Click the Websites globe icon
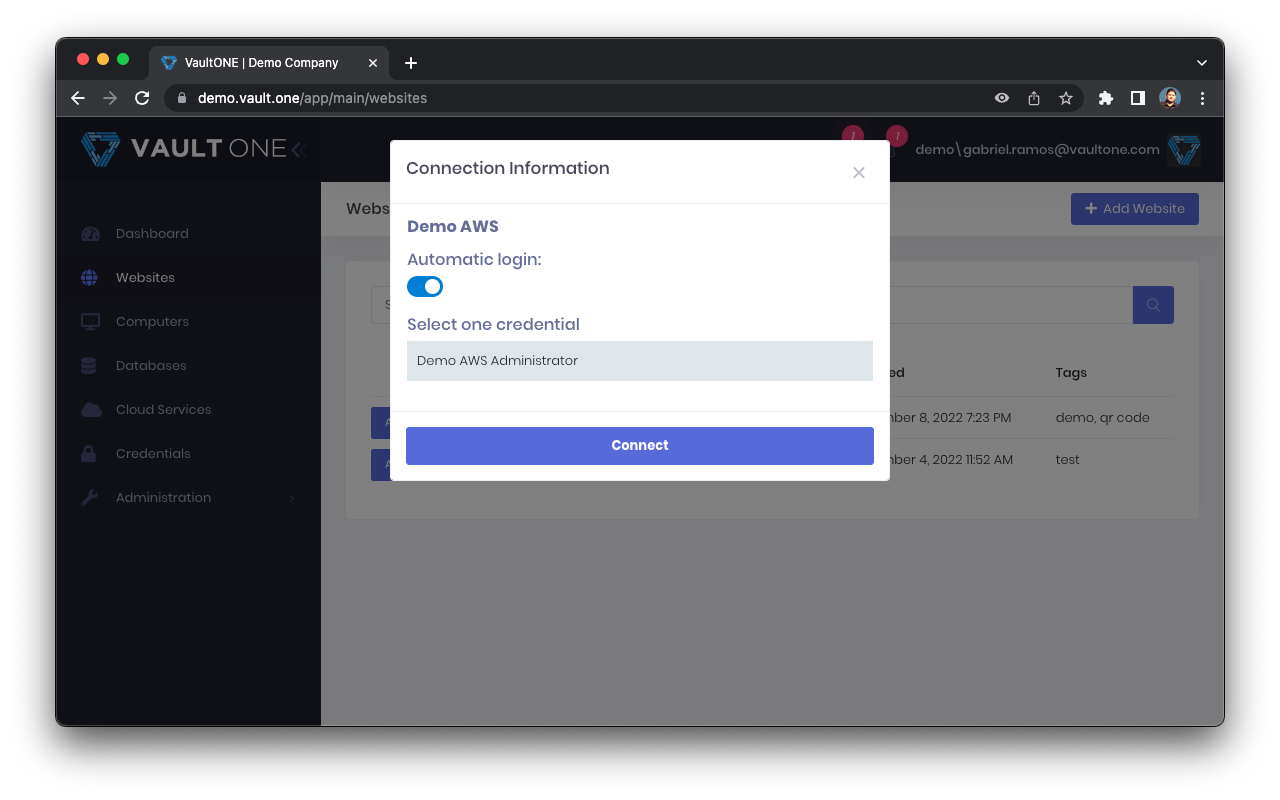The width and height of the screenshot is (1280, 800). 90,278
